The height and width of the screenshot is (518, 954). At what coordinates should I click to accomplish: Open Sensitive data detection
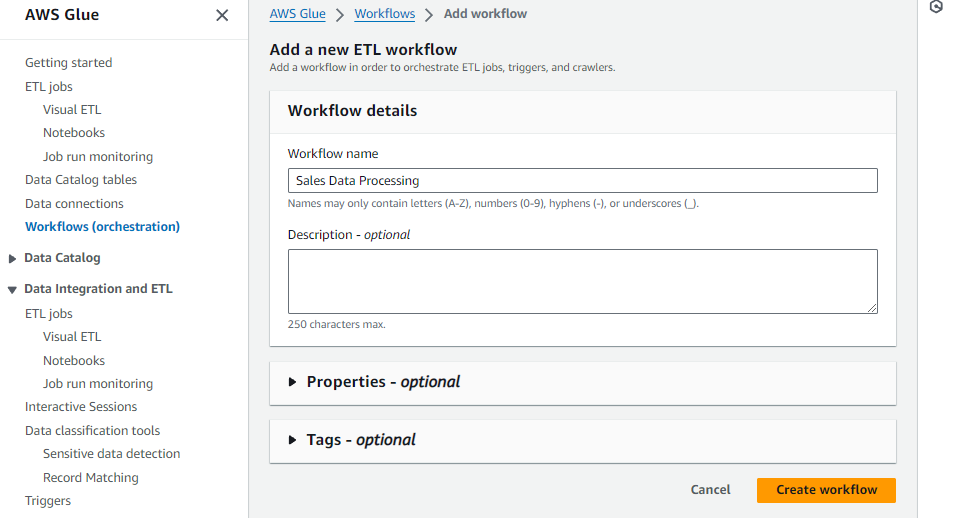point(111,454)
